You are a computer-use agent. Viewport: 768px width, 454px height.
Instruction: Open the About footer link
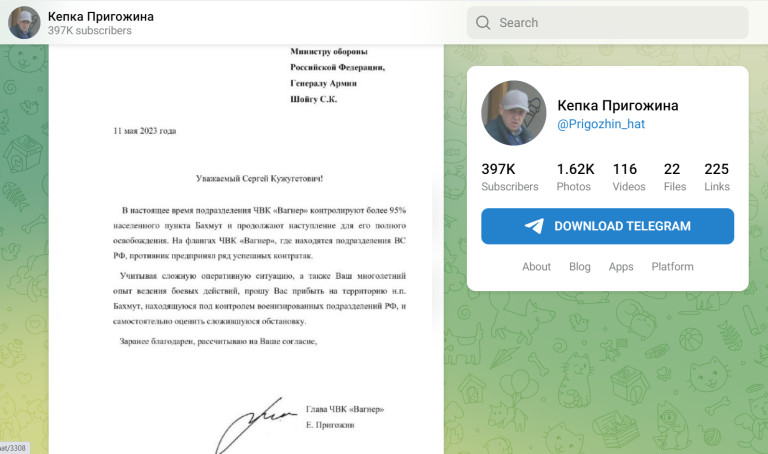click(x=536, y=266)
